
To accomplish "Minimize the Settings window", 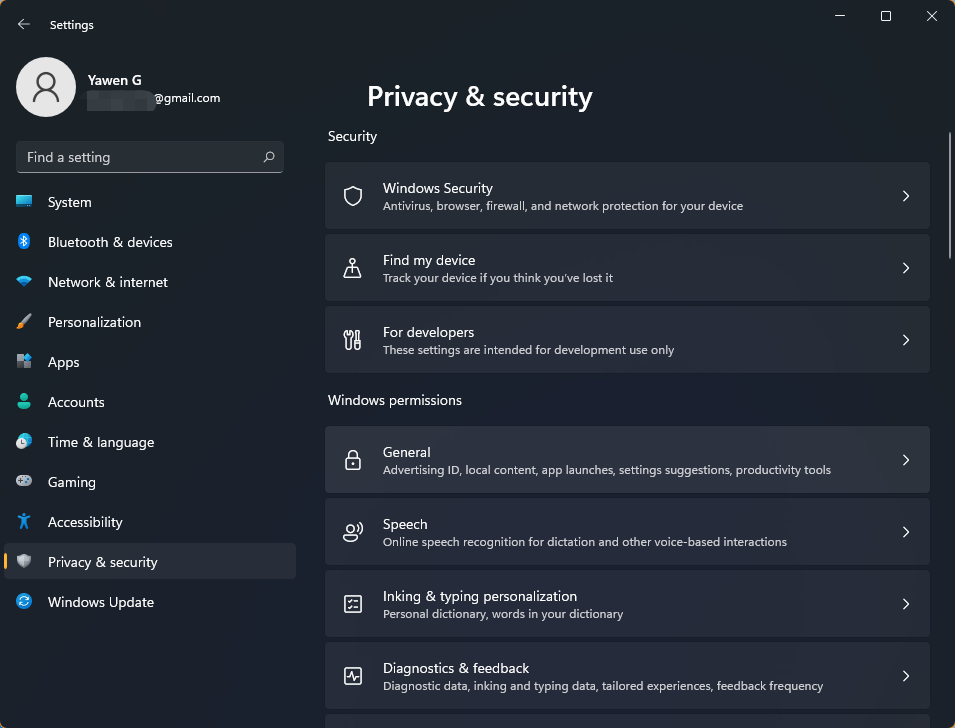I will [840, 16].
